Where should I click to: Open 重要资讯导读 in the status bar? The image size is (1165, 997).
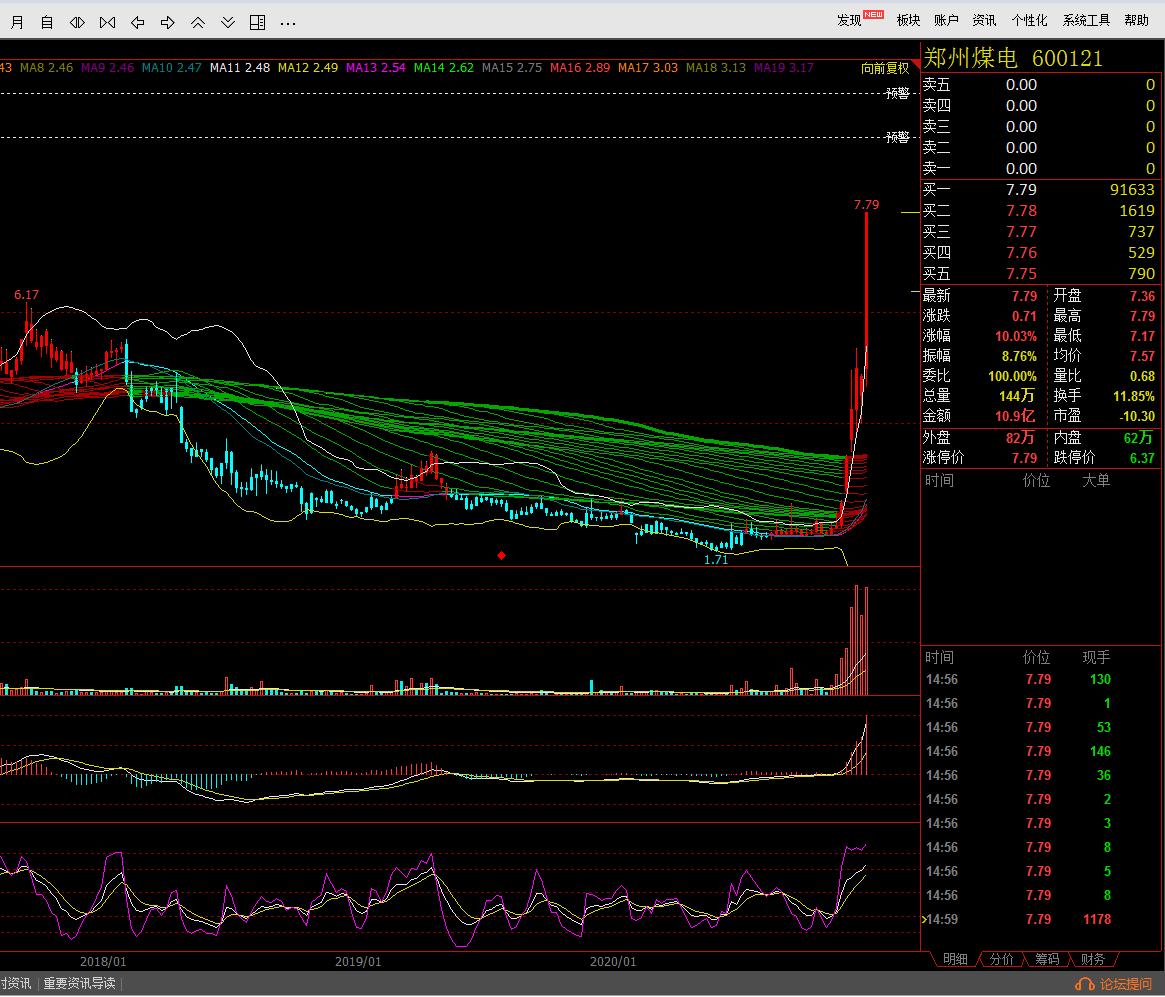coord(79,984)
